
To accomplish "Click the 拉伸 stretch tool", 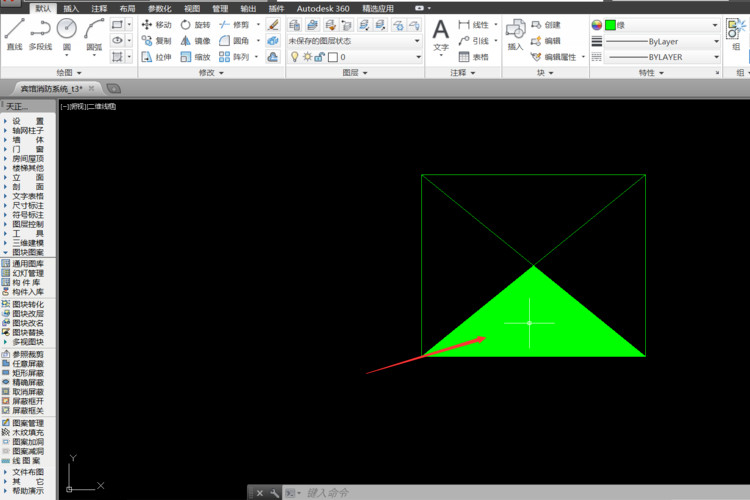I will pyautogui.click(x=156, y=57).
